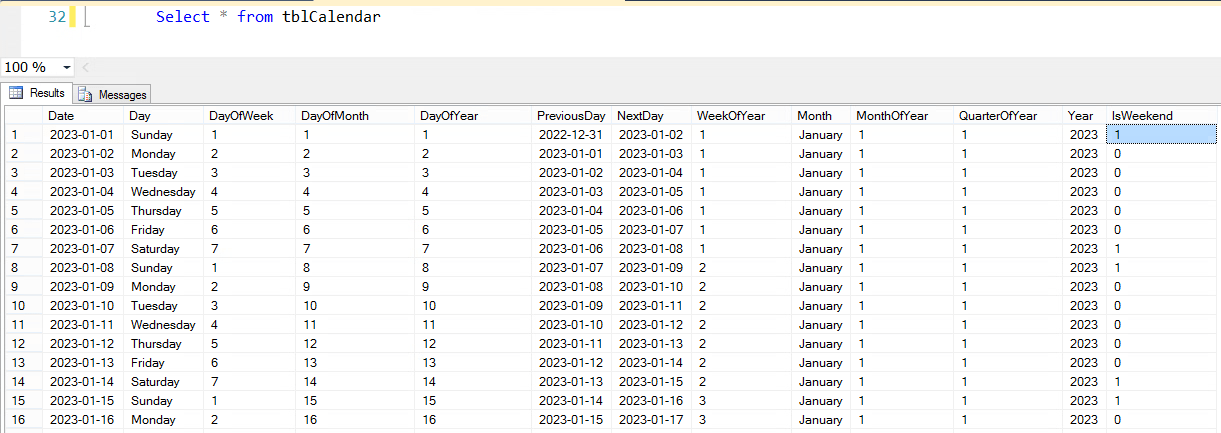Switch to the Messages tab
This screenshot has width=1221, height=433.
112,94
